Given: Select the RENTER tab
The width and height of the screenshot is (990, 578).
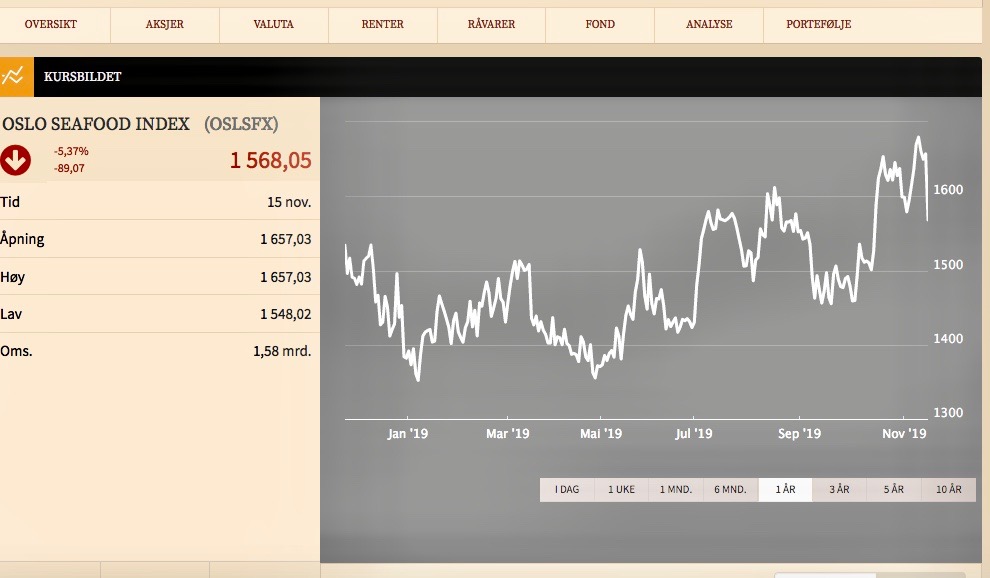Looking at the screenshot, I should pos(383,25).
